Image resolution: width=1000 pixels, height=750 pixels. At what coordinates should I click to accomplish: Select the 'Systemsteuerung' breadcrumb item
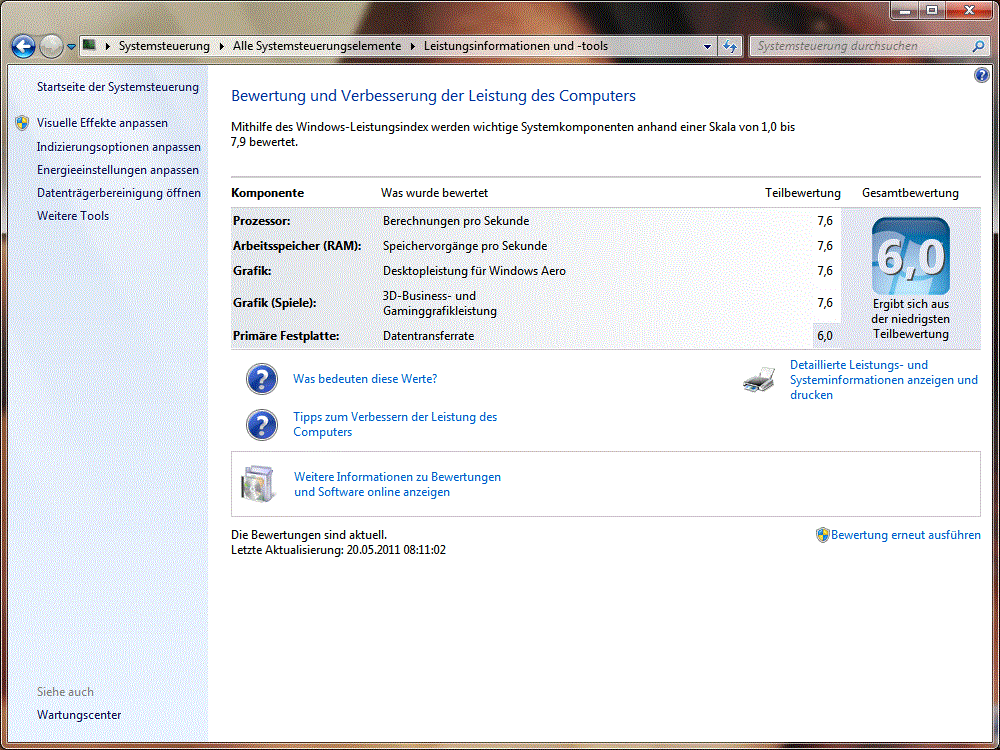point(164,46)
